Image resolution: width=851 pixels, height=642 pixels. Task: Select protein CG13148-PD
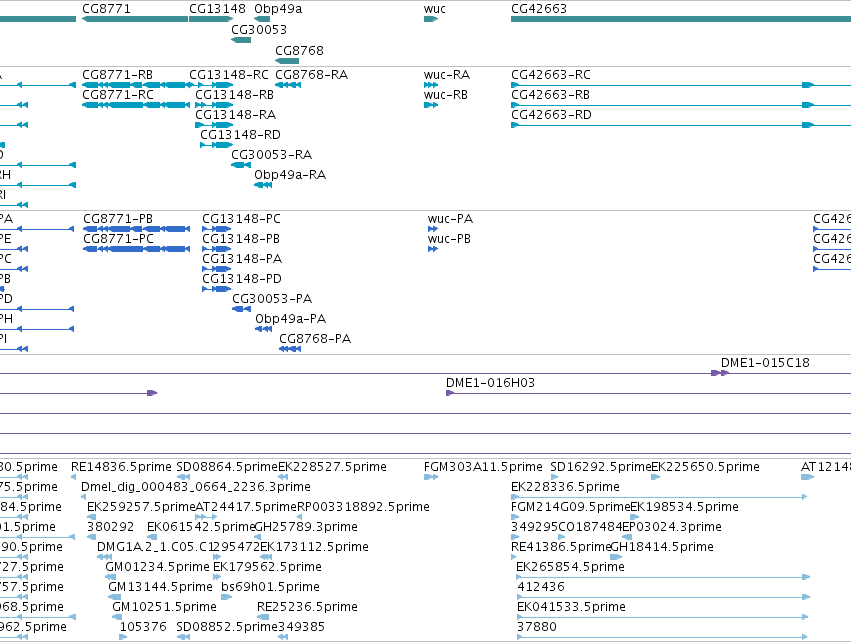pyautogui.click(x=242, y=279)
